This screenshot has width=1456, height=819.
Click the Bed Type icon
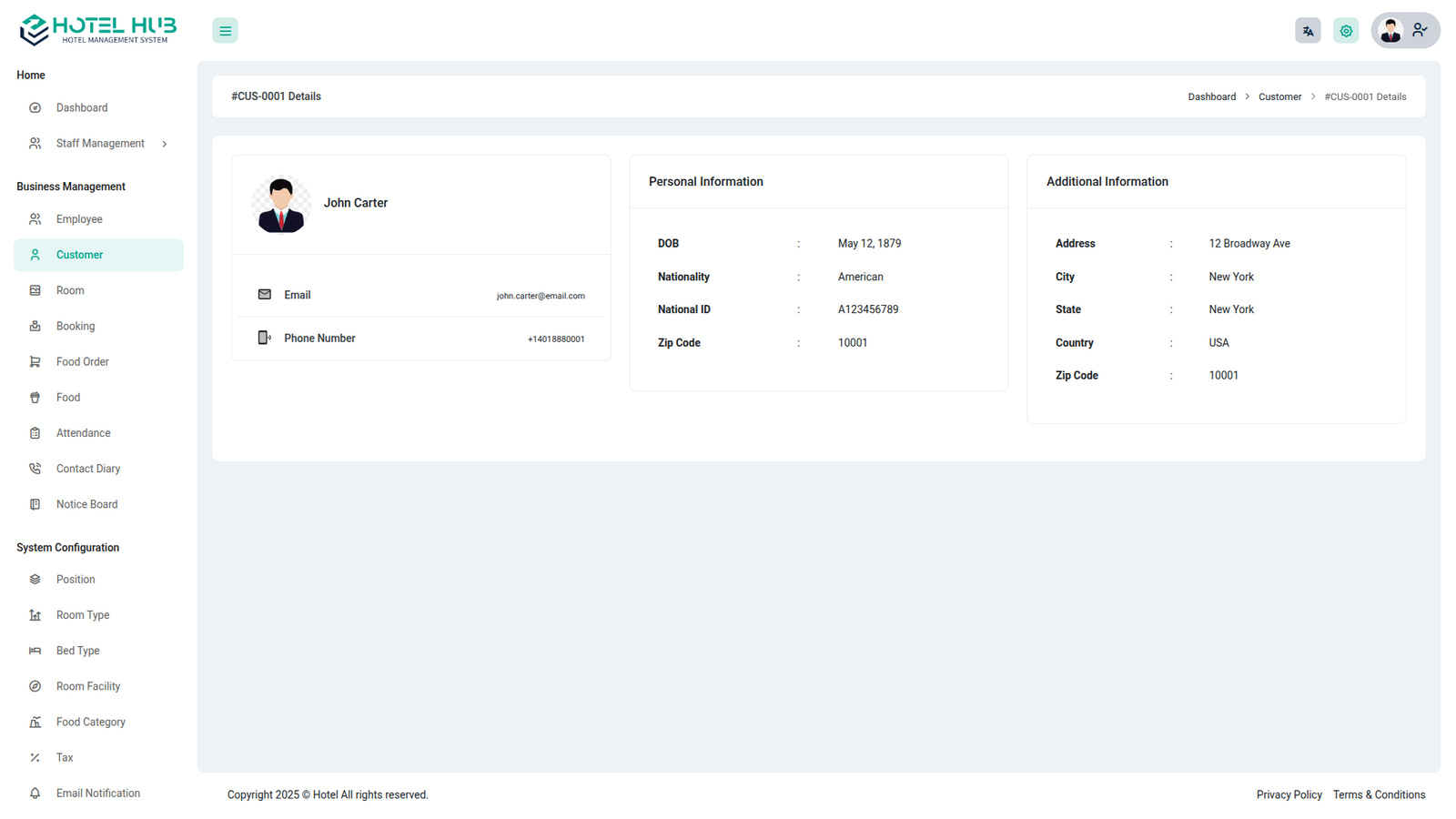click(35, 651)
